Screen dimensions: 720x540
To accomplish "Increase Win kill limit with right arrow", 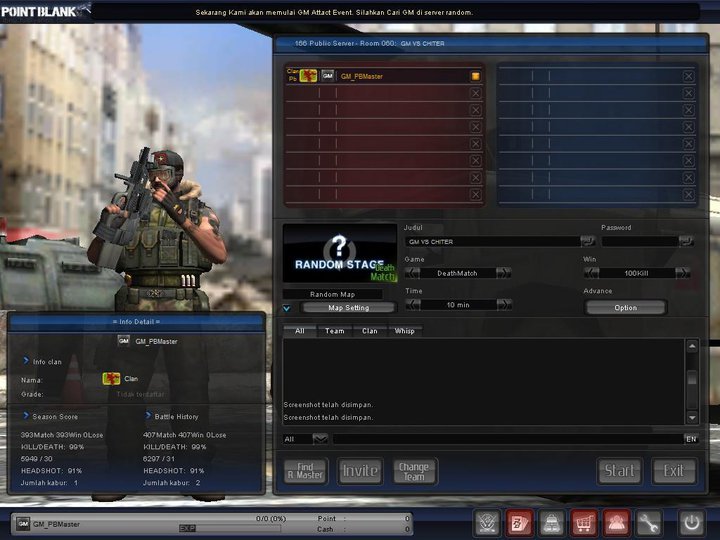I will pyautogui.click(x=683, y=273).
